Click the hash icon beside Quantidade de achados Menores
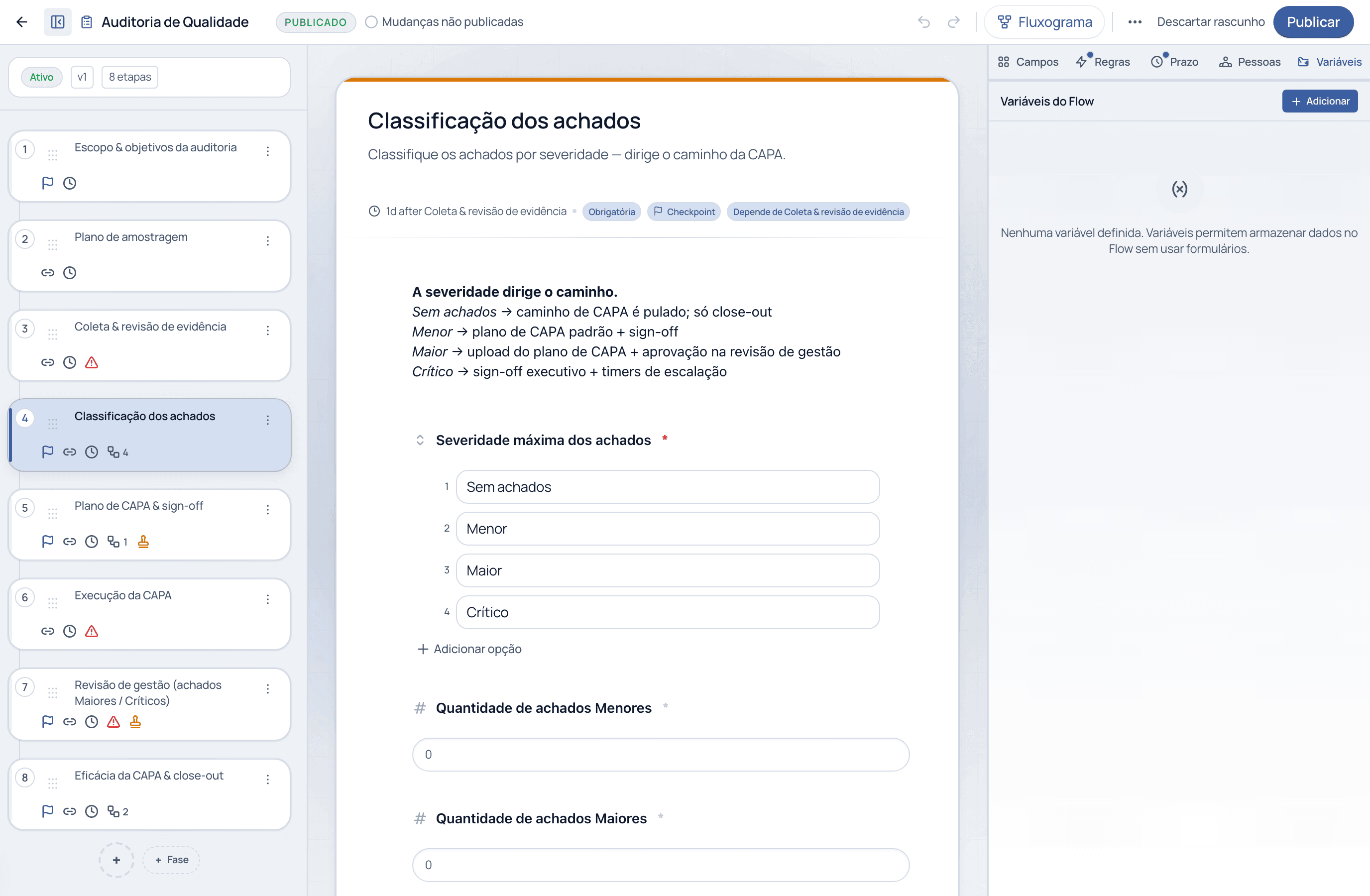Viewport: 1370px width, 896px height. click(420, 708)
